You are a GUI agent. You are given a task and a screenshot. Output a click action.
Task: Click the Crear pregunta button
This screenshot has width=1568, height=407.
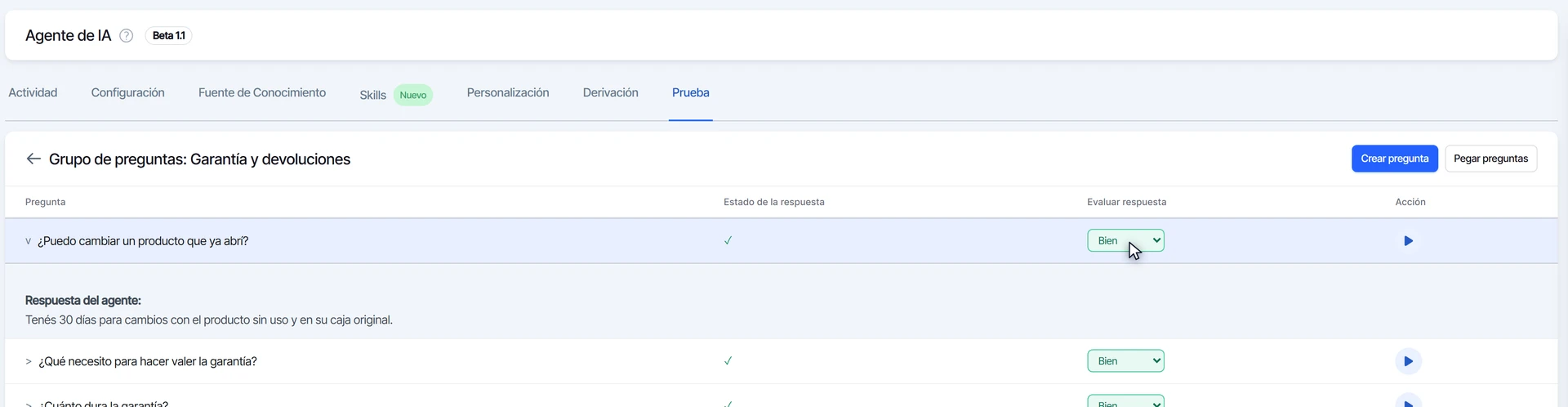[1394, 159]
